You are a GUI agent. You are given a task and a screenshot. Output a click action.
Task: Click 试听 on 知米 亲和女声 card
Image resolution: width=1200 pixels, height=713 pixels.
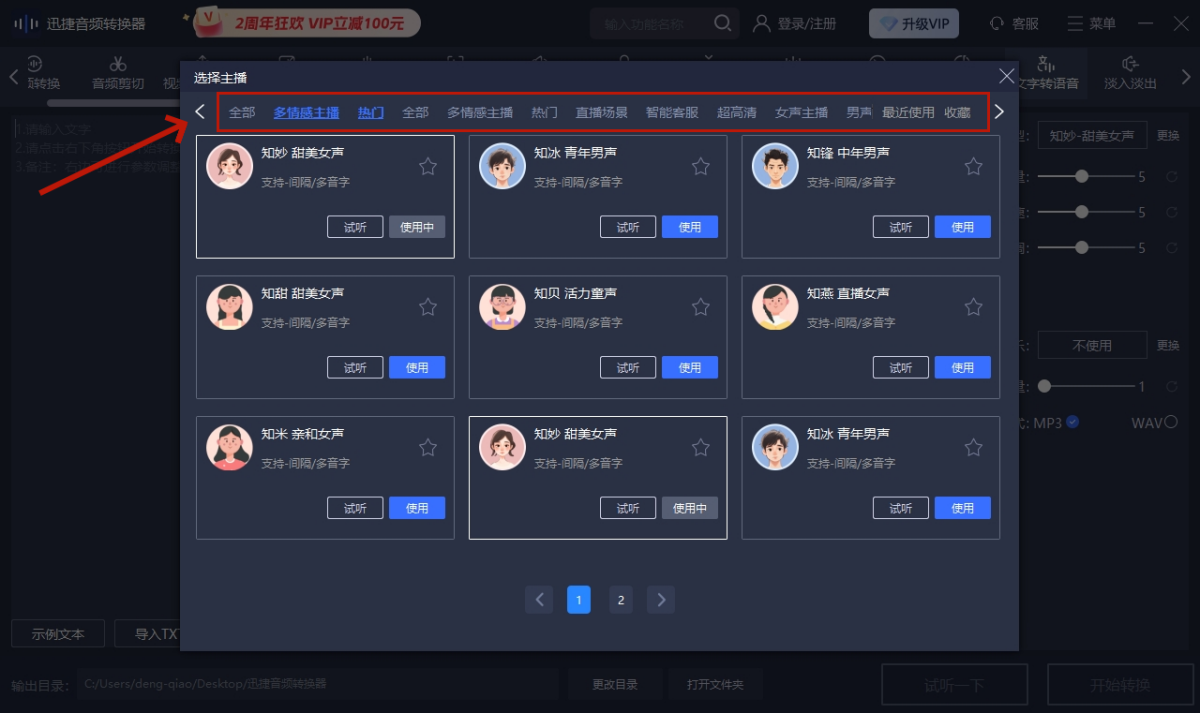355,508
